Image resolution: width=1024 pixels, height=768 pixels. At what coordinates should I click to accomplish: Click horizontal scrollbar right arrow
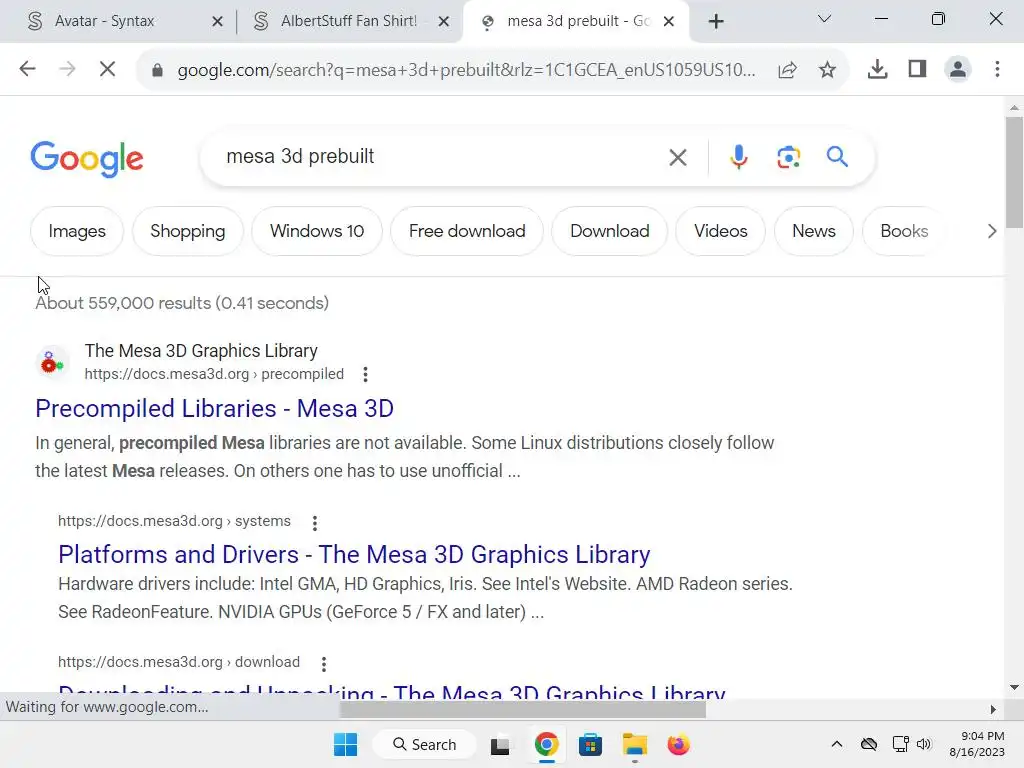pyautogui.click(x=993, y=709)
